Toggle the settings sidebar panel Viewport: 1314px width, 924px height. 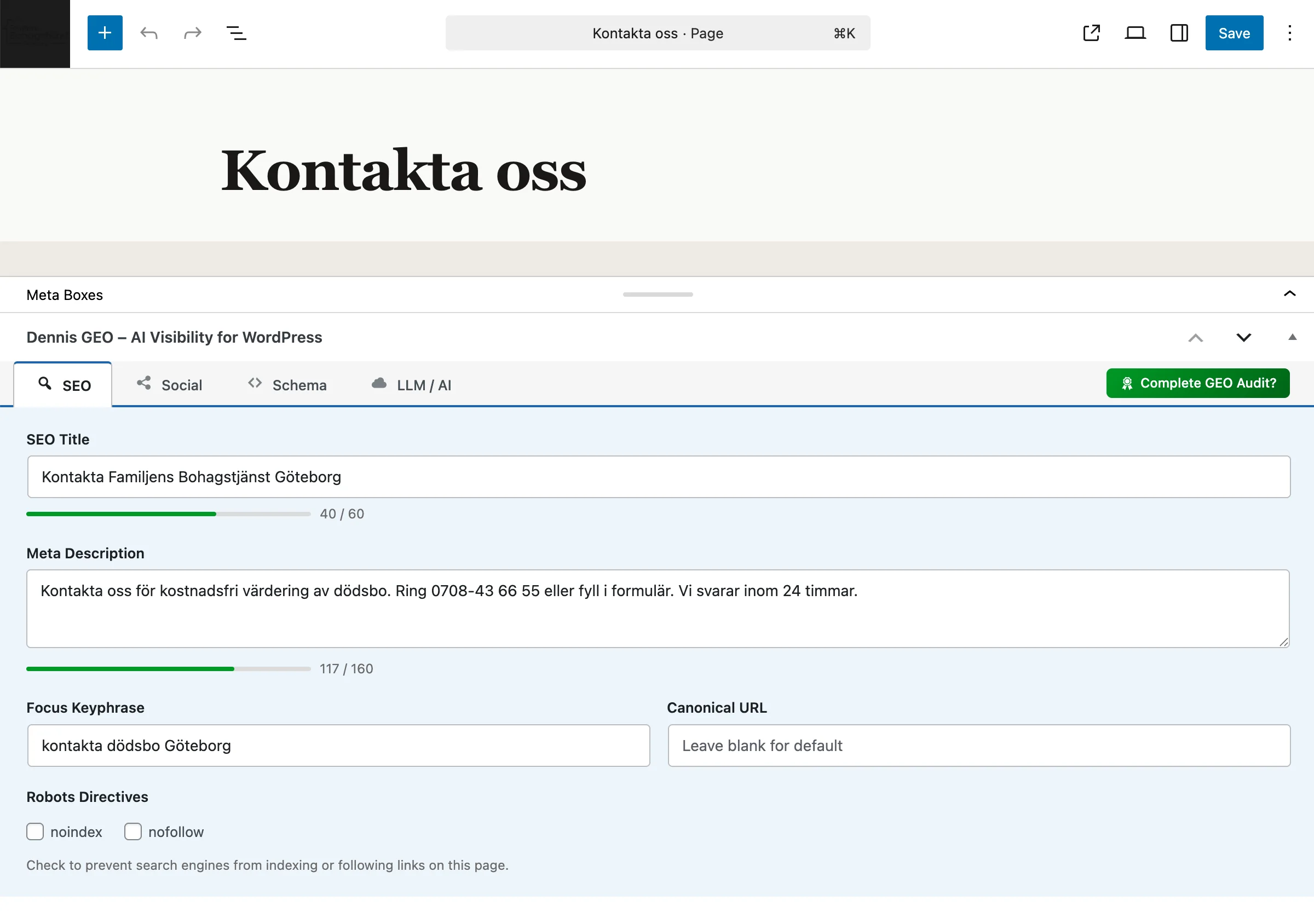click(x=1179, y=33)
